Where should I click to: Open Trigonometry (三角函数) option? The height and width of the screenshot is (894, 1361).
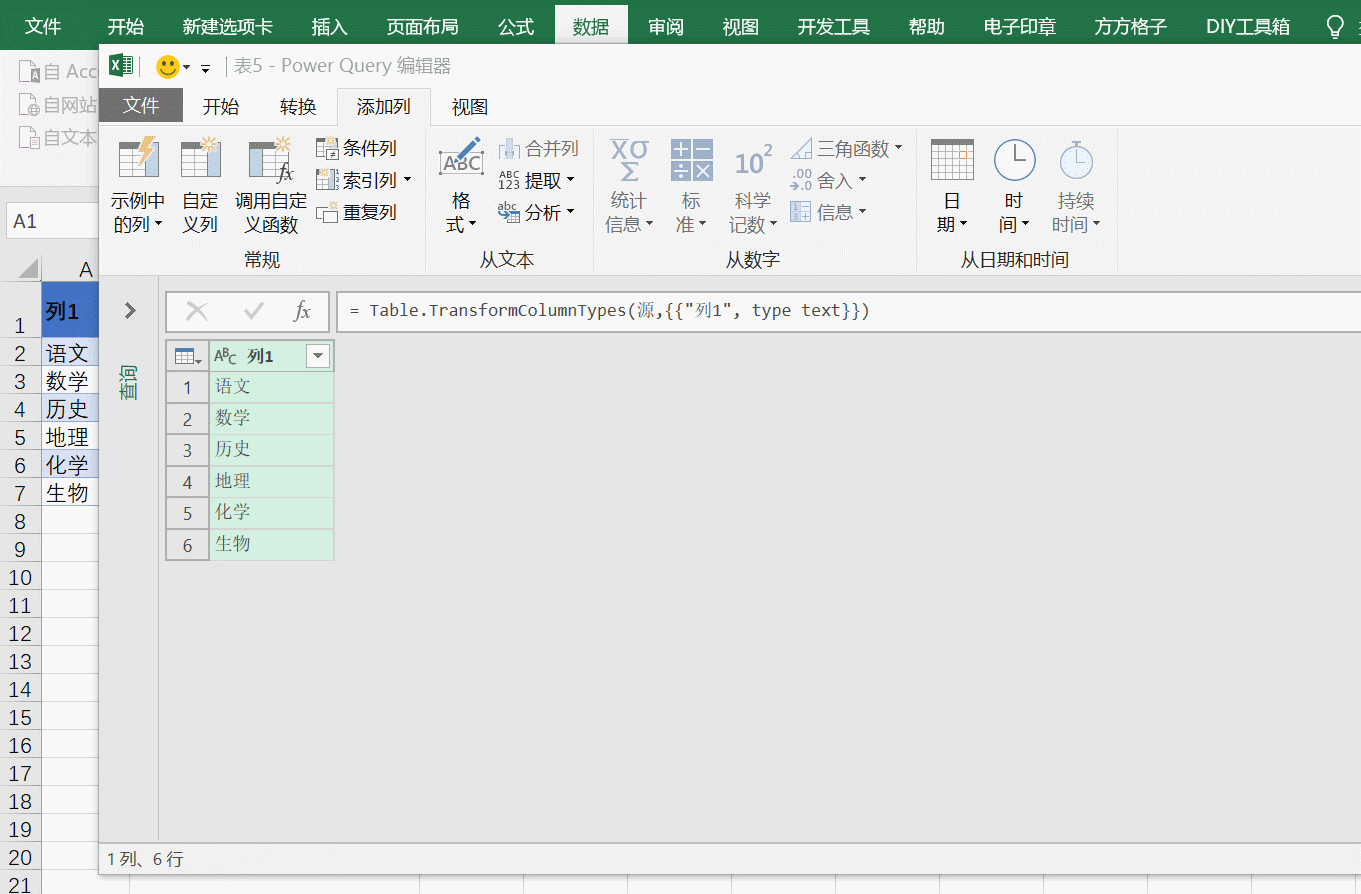(846, 148)
